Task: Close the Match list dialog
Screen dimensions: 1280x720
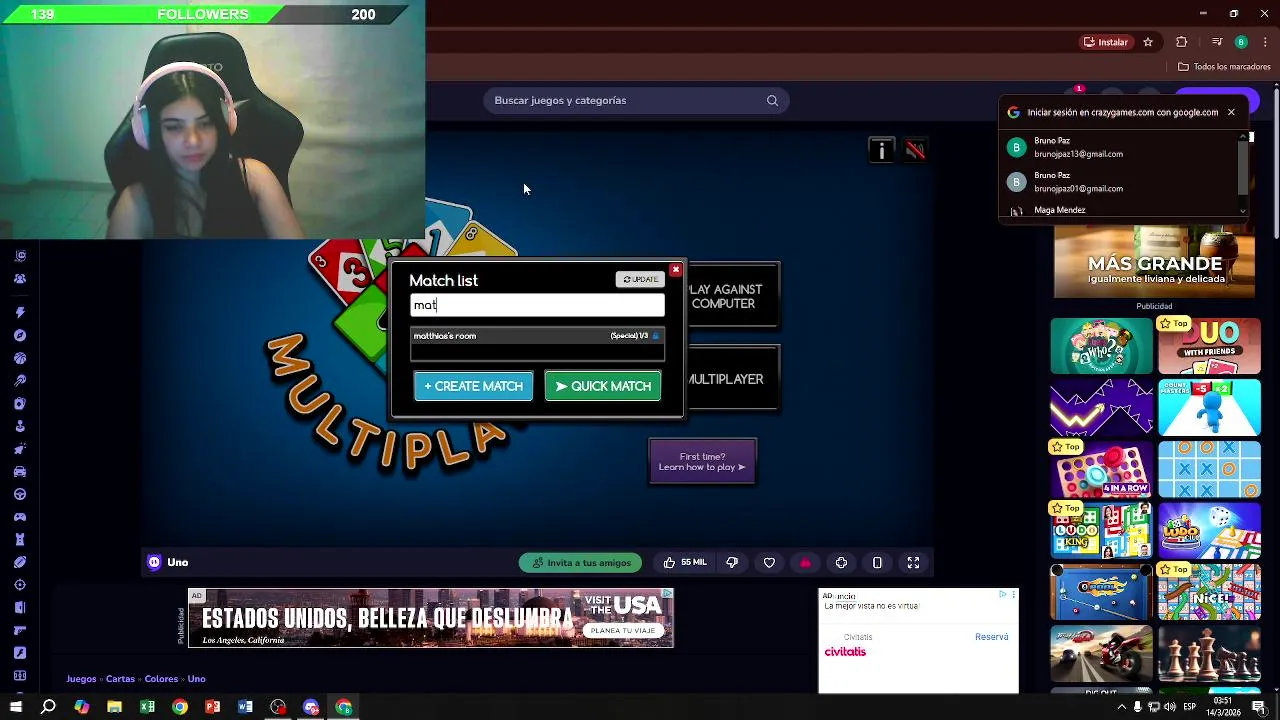Action: coord(675,270)
